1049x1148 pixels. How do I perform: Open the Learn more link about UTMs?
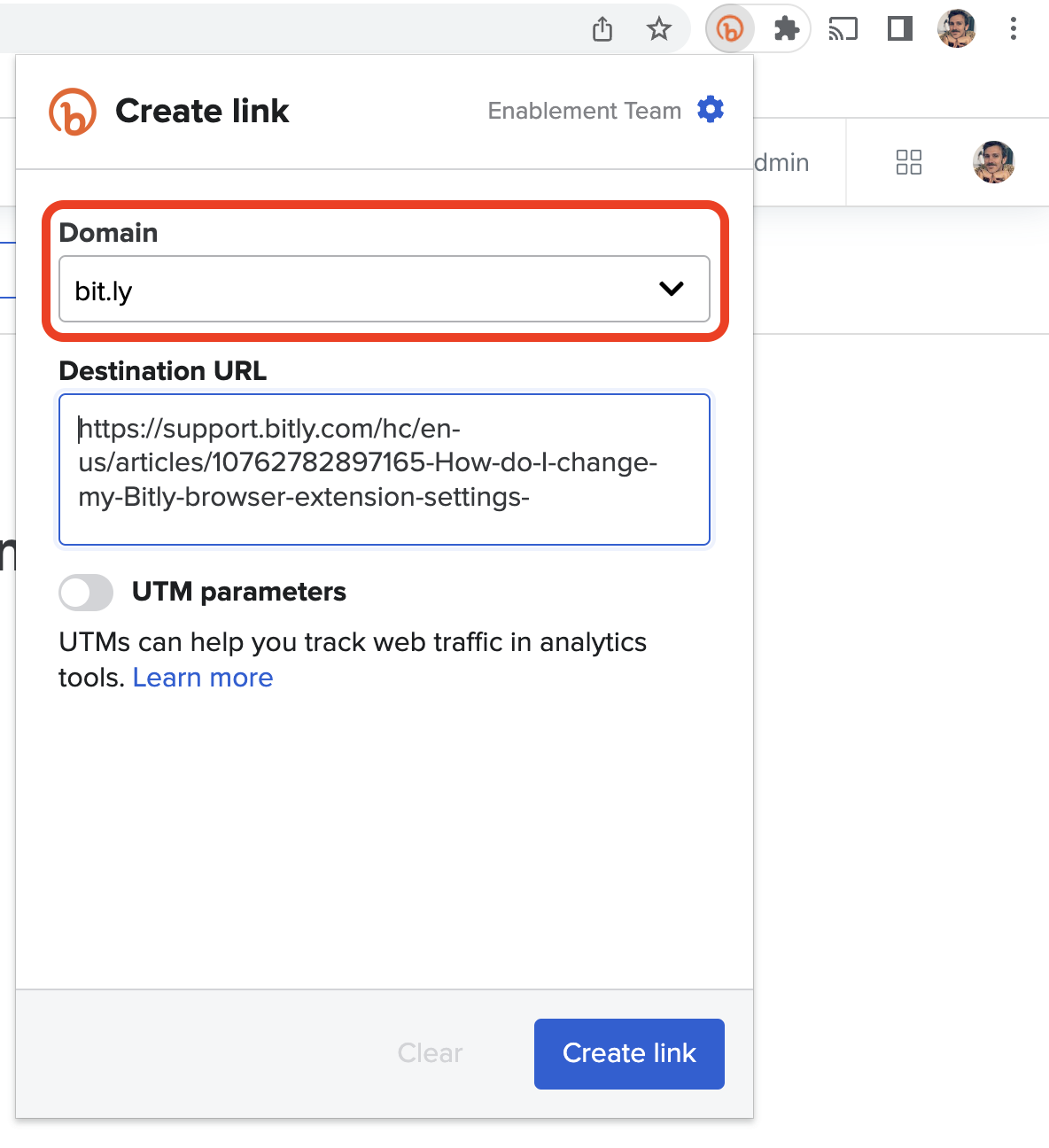(202, 678)
